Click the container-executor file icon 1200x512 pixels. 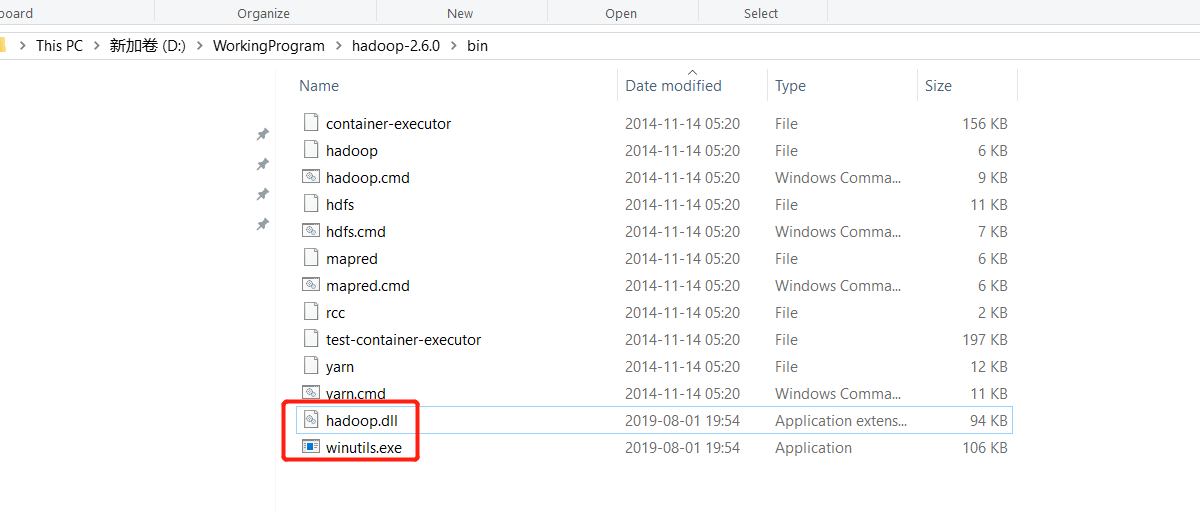tap(310, 123)
